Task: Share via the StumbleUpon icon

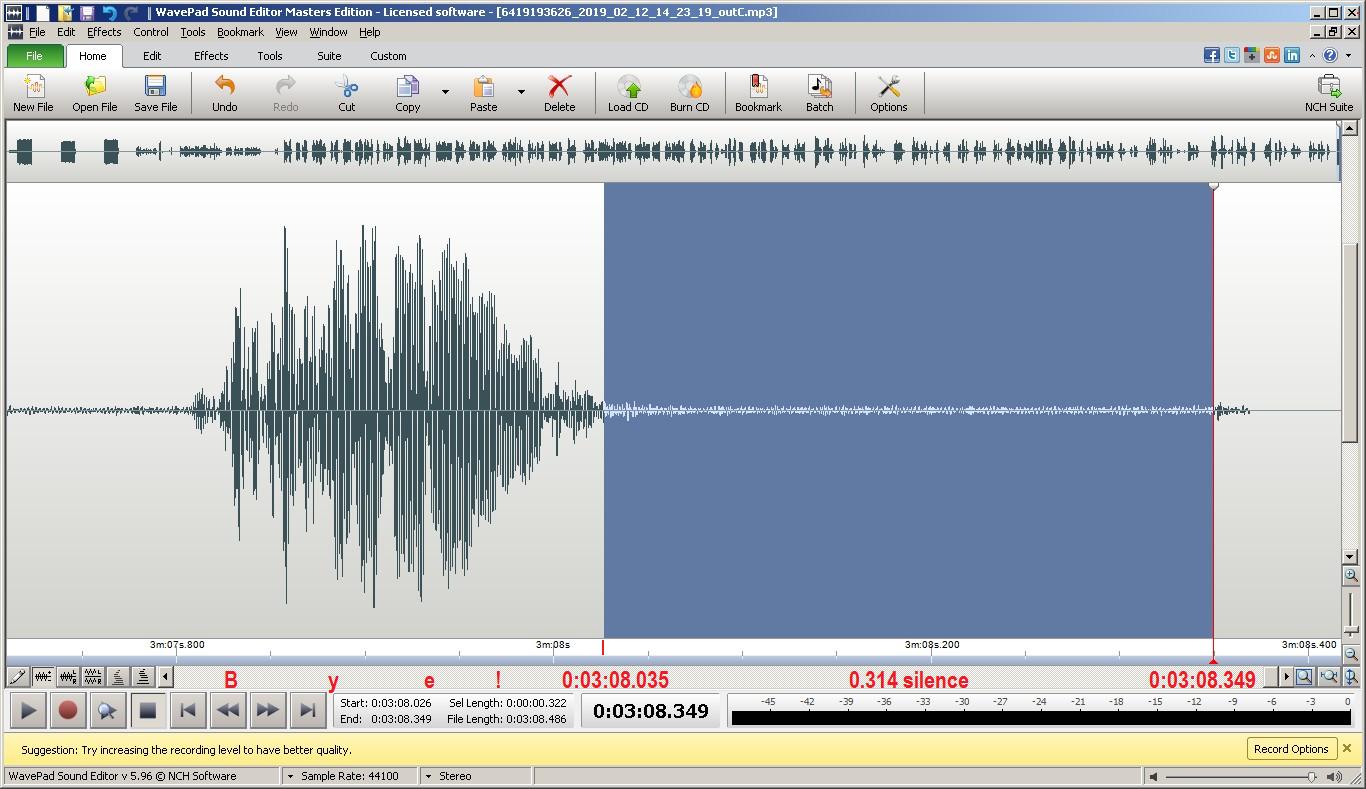Action: (1272, 56)
